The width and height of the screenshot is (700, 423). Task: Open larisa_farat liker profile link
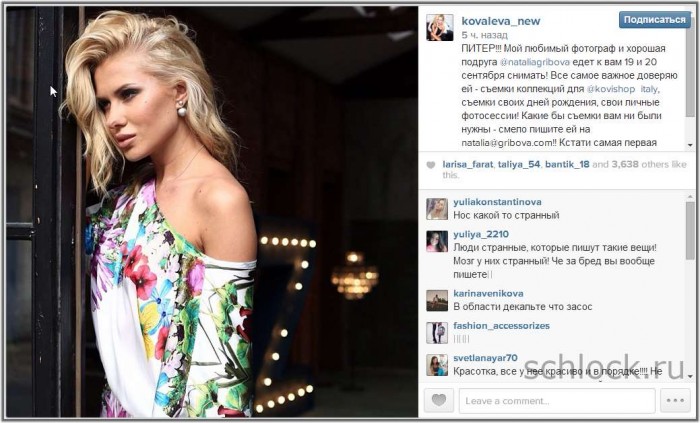468,164
